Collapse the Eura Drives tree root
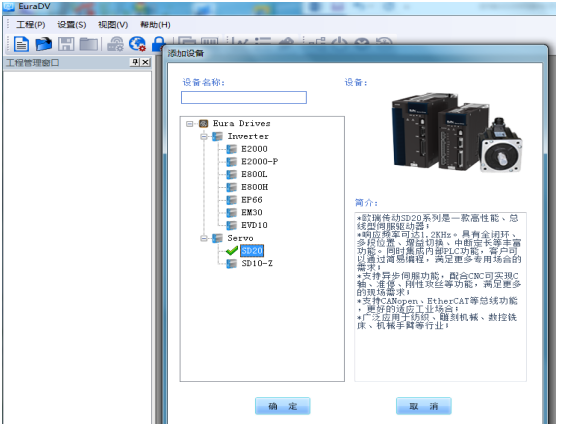This screenshot has height=425, width=561. 190,124
